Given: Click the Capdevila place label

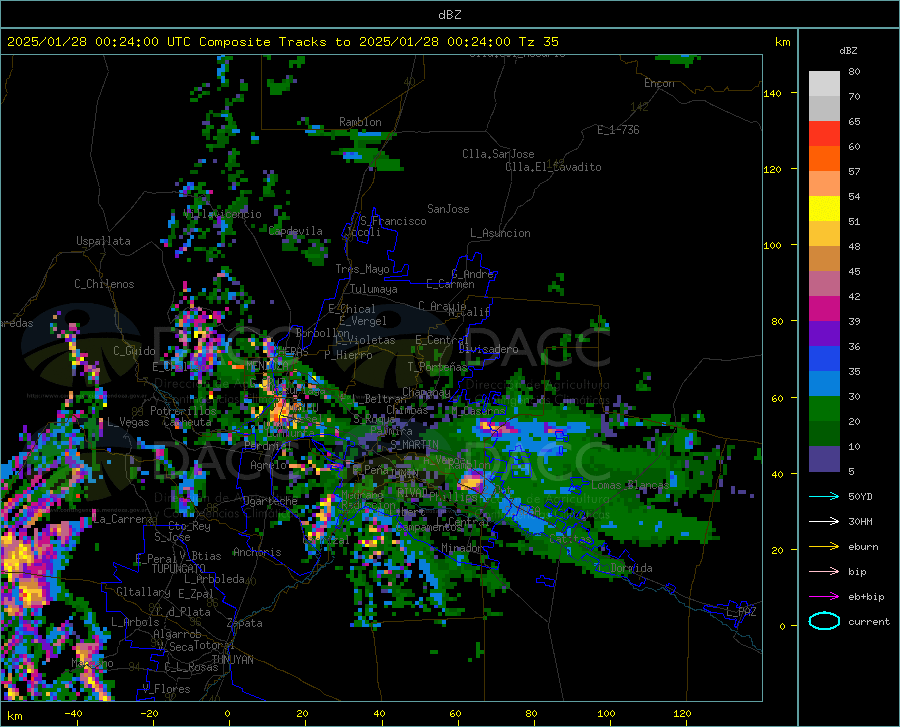Looking at the screenshot, I should coord(295,231).
